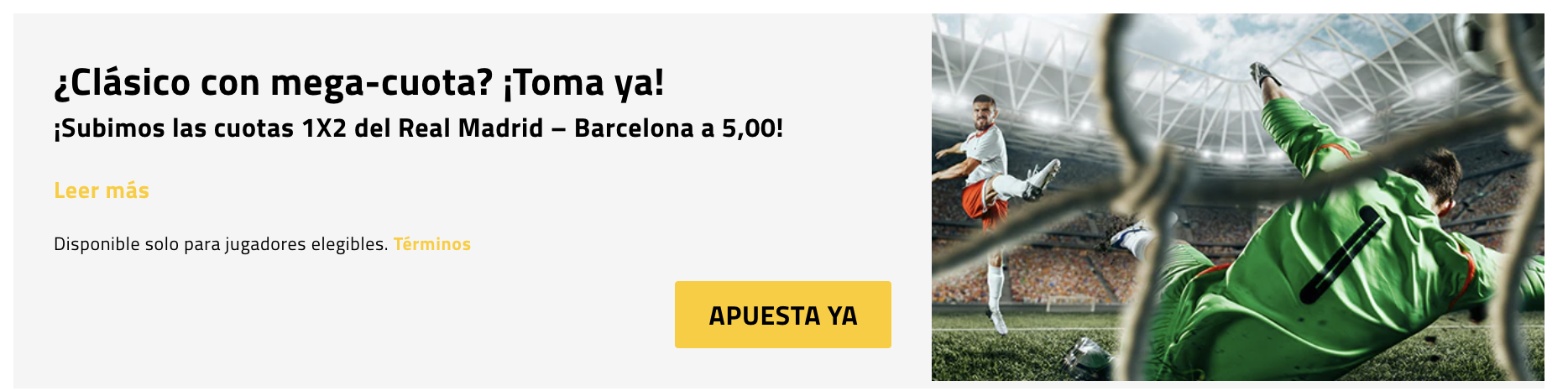The width and height of the screenshot is (1568, 391).
Task: Click the yellow APUESTA YA button
Action: pyautogui.click(x=782, y=315)
